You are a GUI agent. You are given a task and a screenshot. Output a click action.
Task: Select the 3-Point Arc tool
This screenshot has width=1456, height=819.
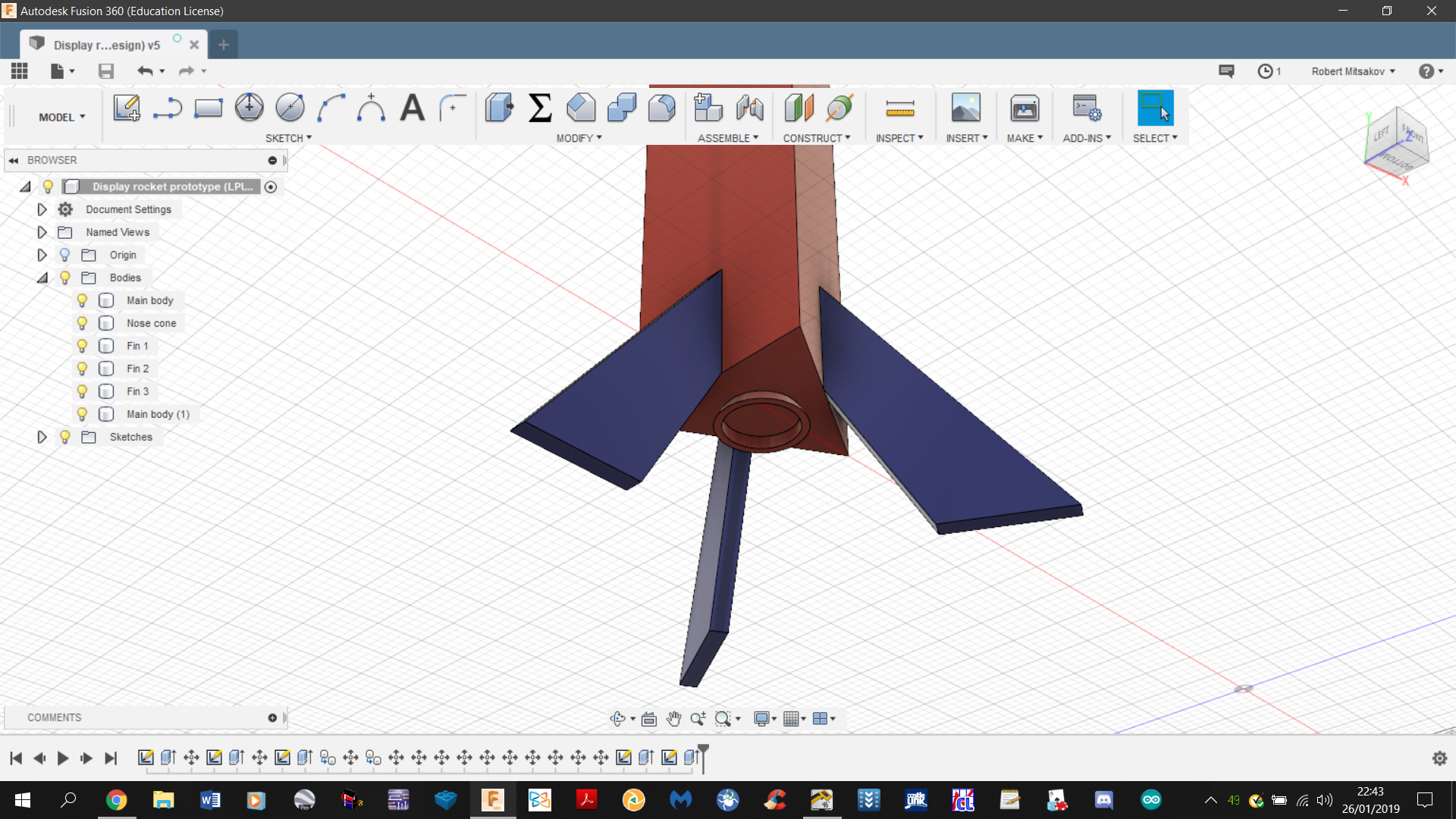point(331,108)
